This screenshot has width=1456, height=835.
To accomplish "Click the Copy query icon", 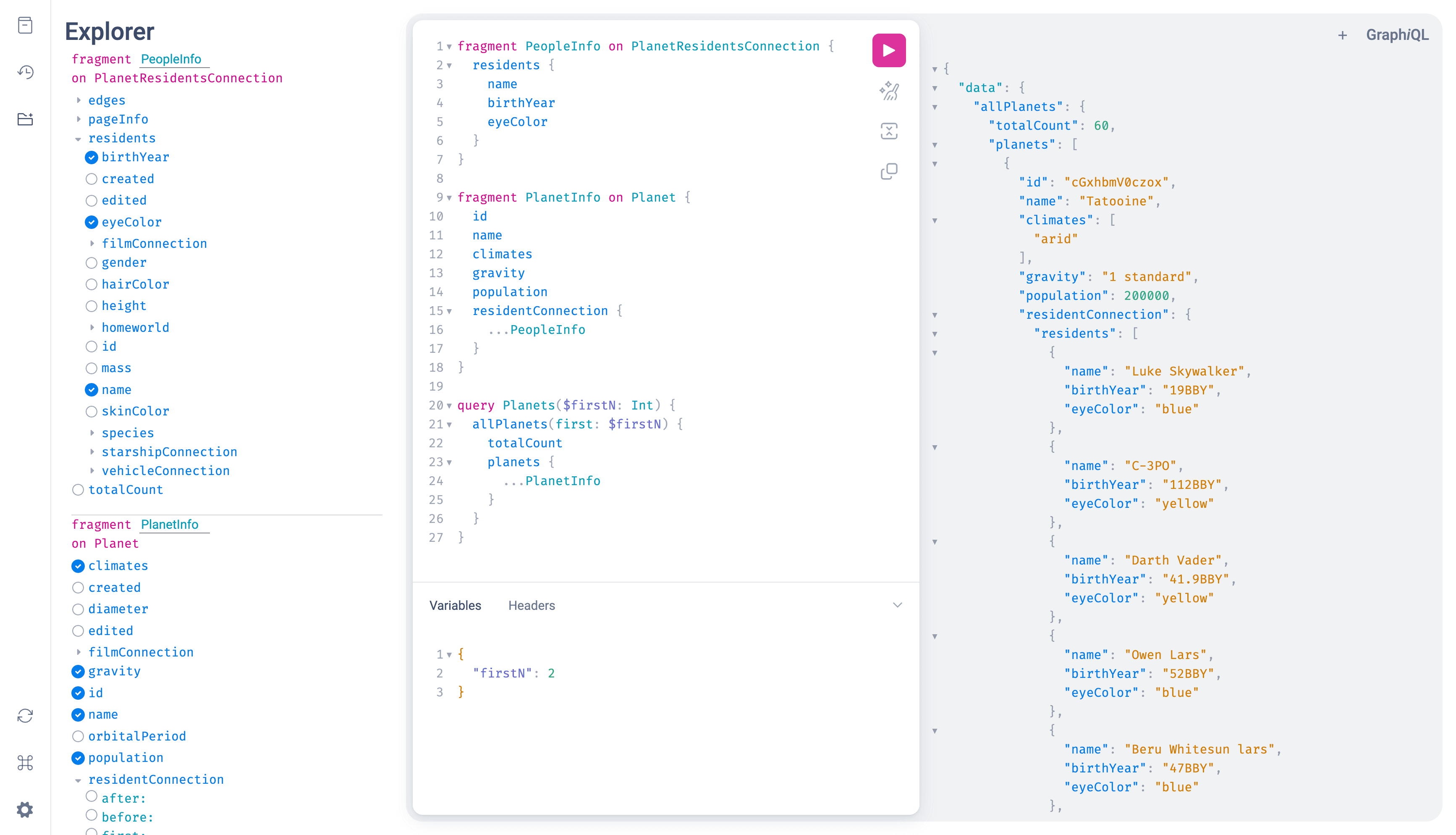I will 888,171.
